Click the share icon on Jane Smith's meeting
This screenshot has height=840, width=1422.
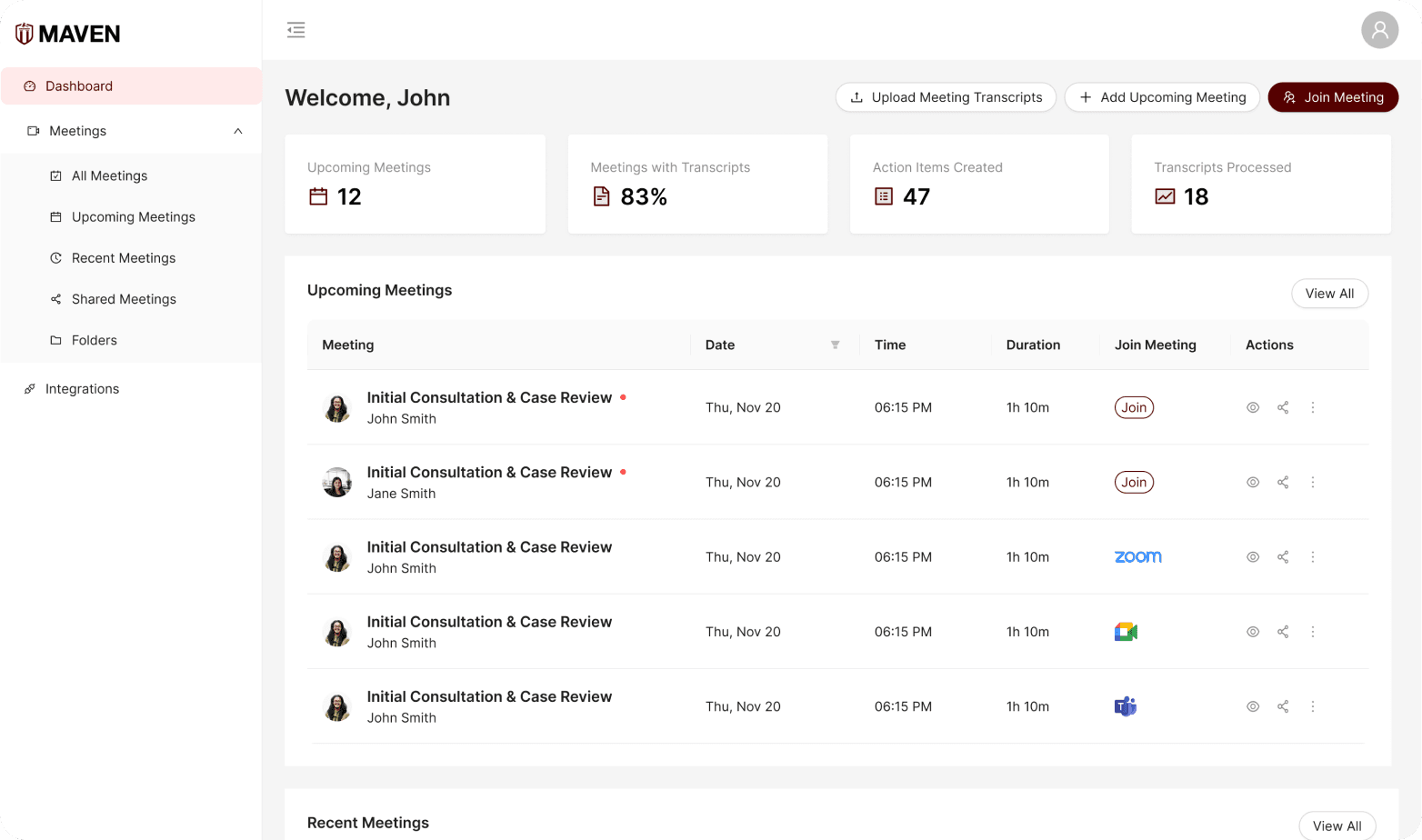(1283, 482)
